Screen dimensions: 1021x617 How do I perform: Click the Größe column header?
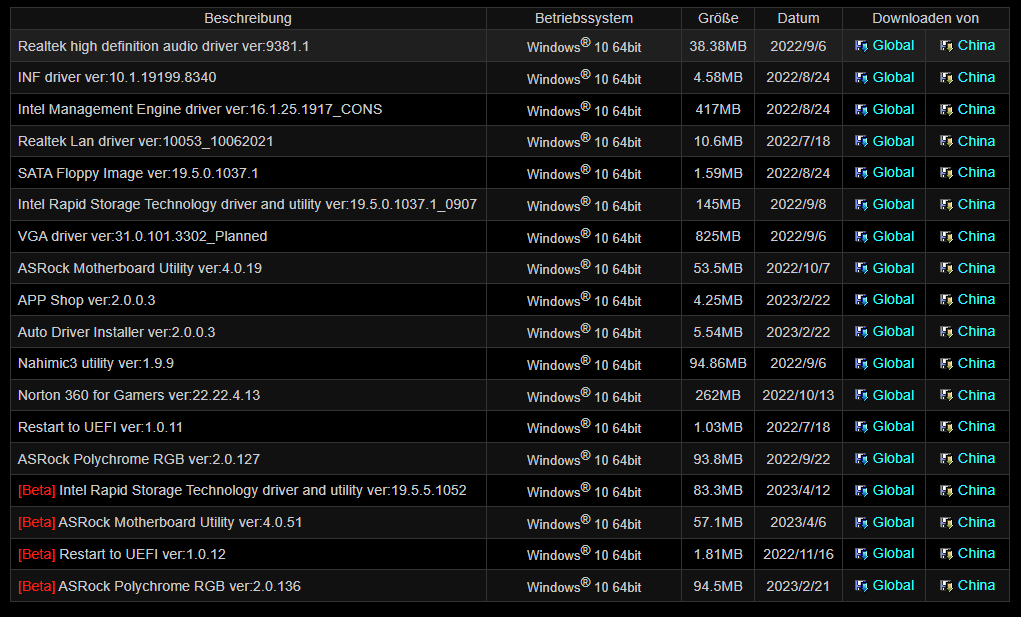[x=718, y=18]
